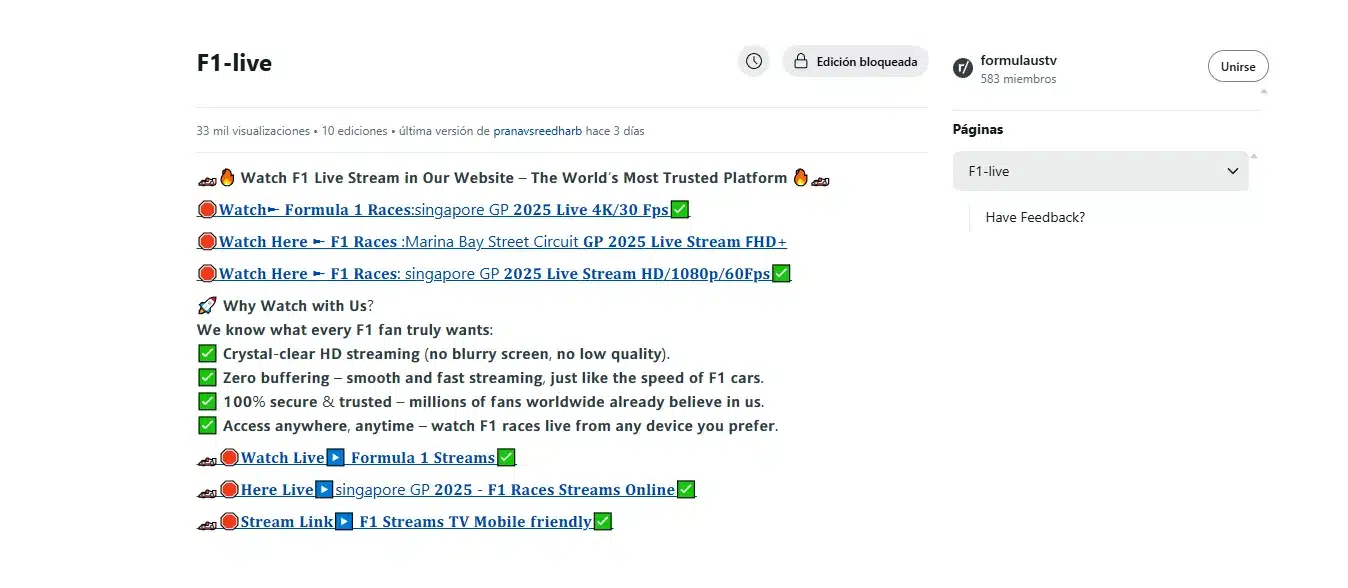Click the play icon after Stream Link

click(344, 522)
